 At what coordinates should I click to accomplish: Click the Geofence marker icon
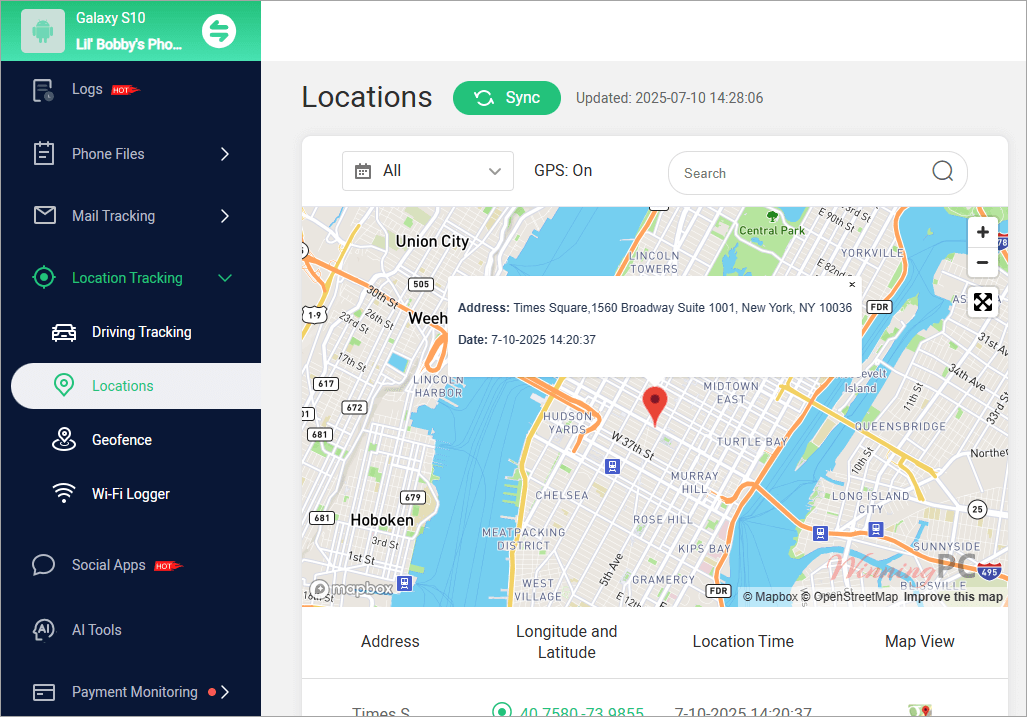tap(64, 439)
